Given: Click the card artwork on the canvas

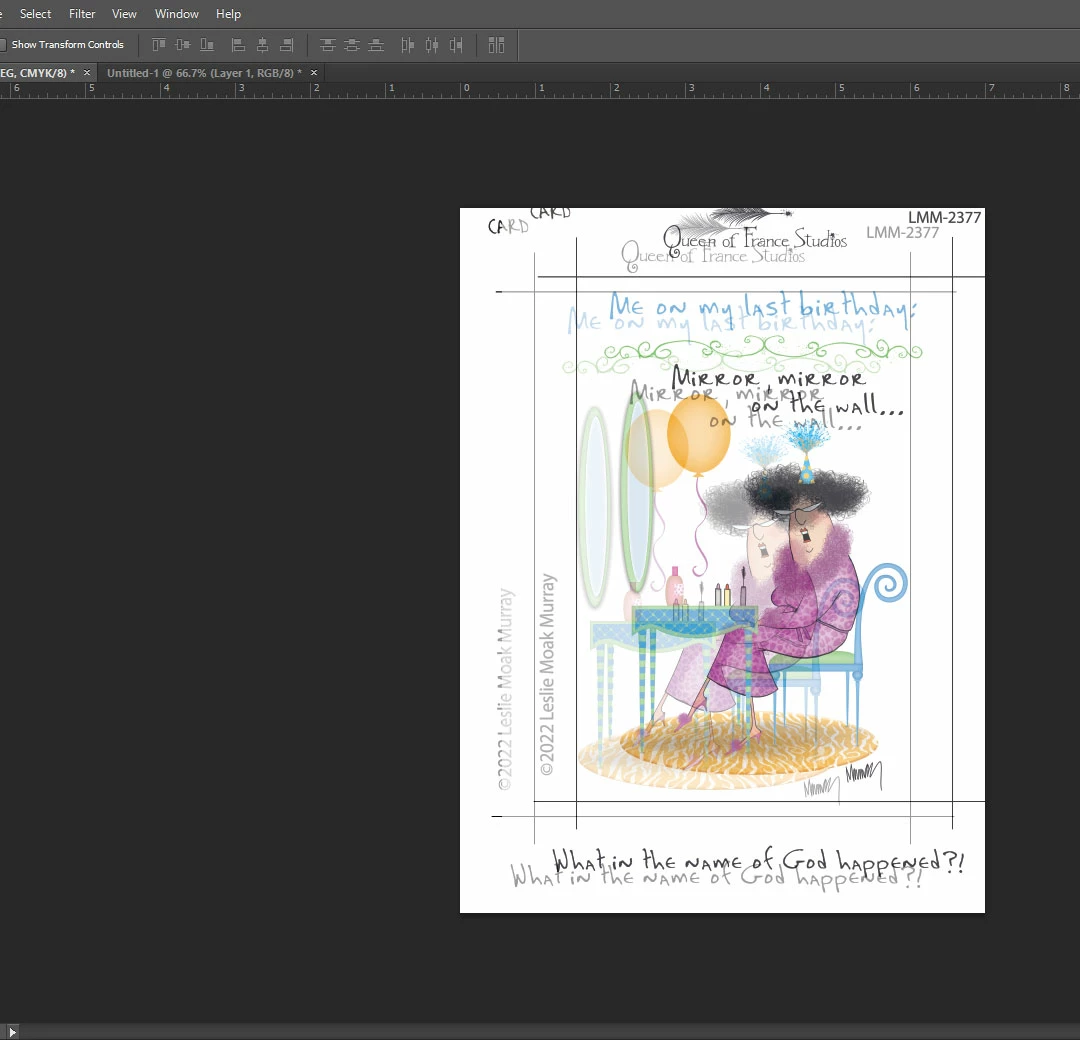Looking at the screenshot, I should (x=722, y=560).
